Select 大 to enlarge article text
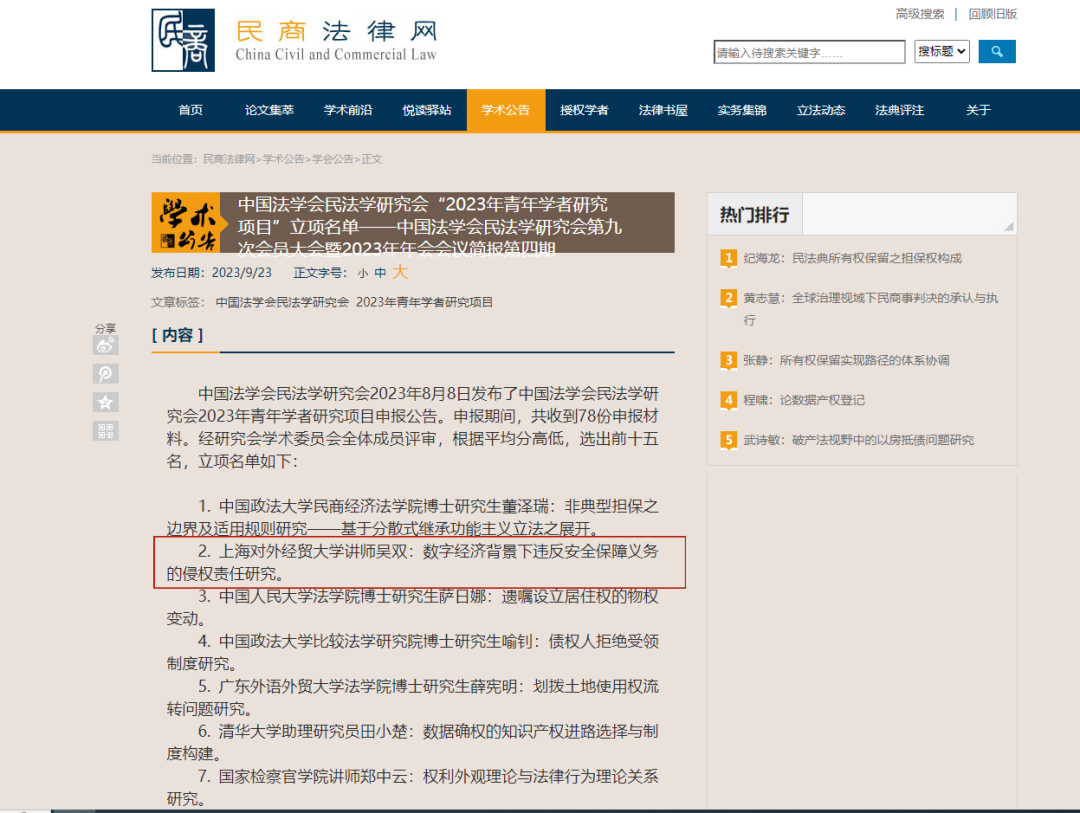 pyautogui.click(x=400, y=271)
